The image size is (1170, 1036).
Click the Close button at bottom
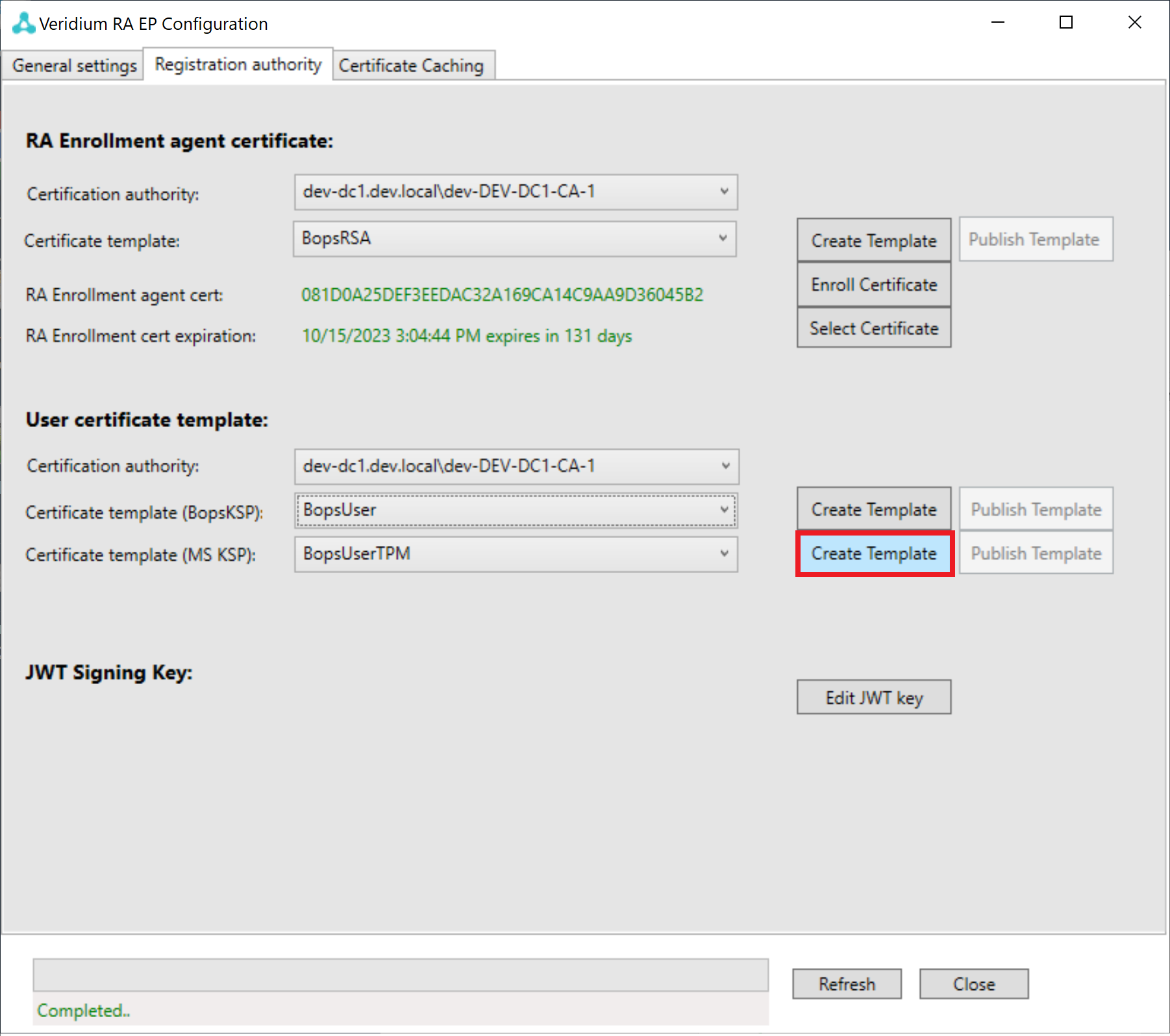973,984
